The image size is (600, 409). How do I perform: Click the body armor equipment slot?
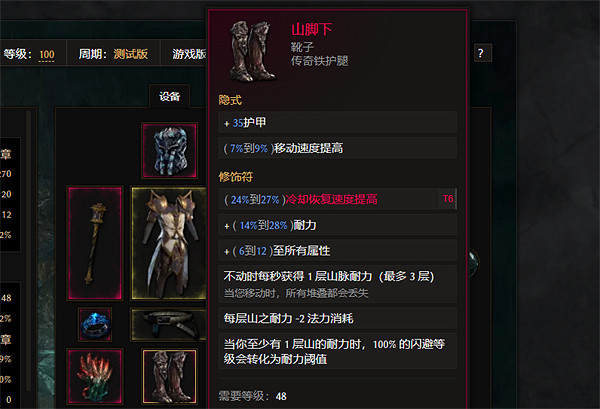[169, 243]
